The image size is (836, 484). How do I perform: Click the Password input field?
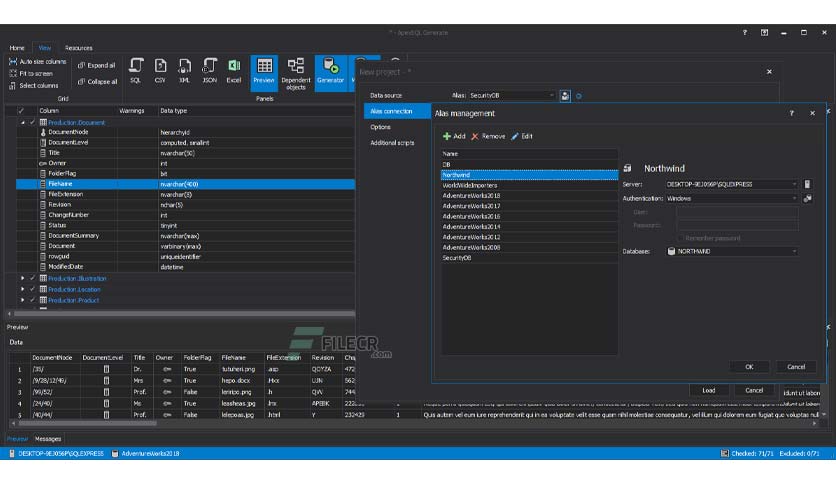pyautogui.click(x=737, y=225)
